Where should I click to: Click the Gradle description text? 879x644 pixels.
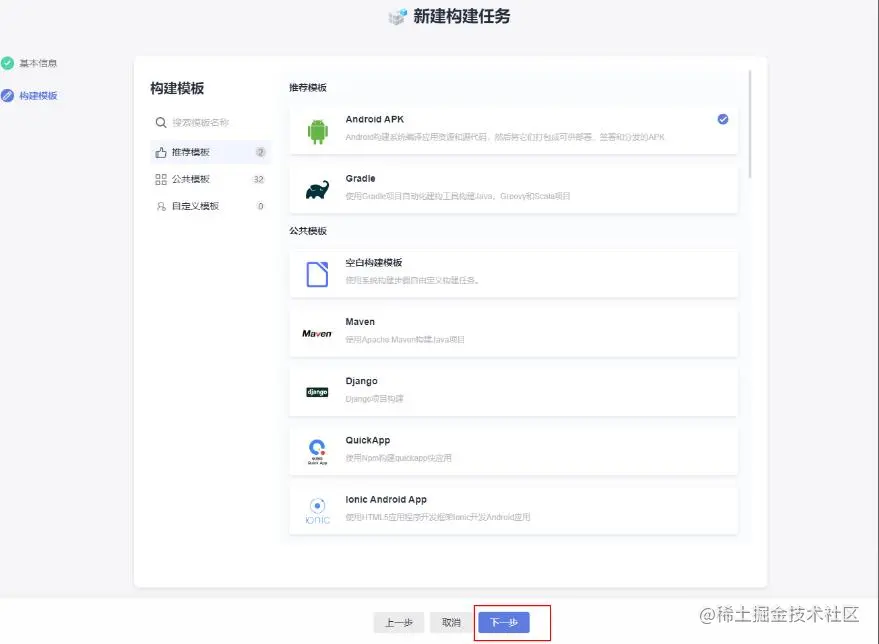458,196
